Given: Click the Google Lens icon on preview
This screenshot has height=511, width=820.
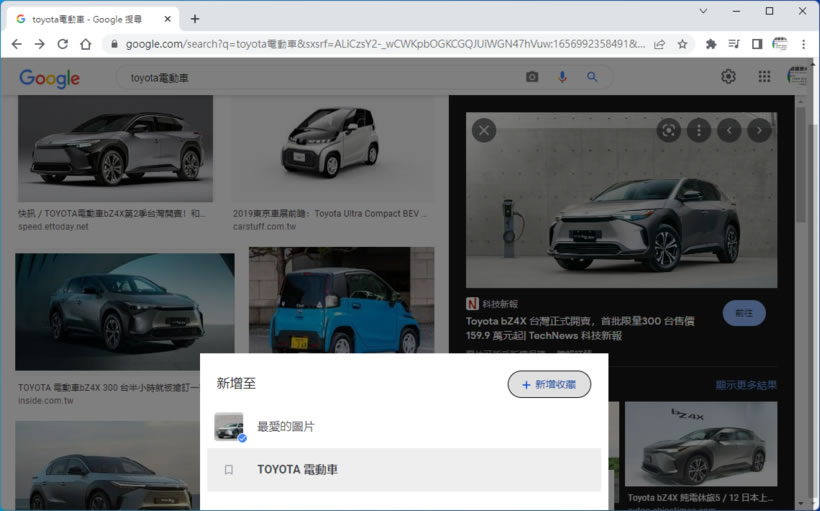Looking at the screenshot, I should [668, 130].
